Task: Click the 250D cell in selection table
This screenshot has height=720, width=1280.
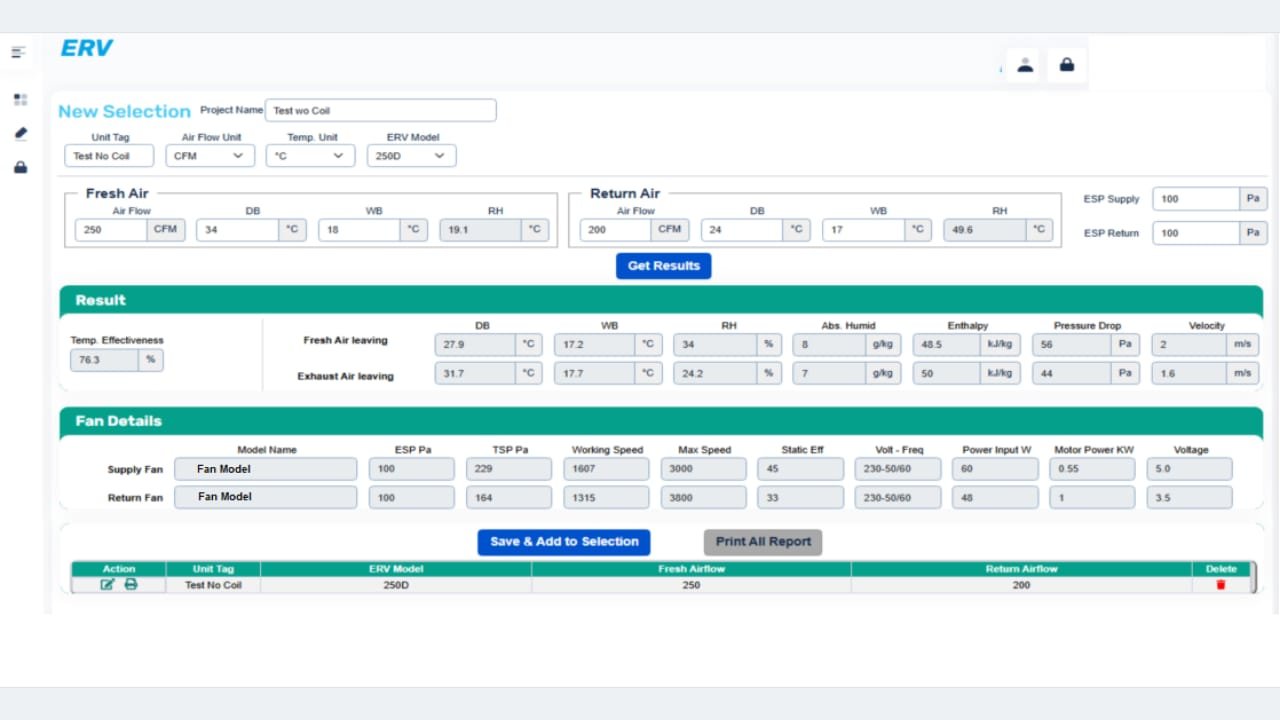Action: [x=396, y=585]
